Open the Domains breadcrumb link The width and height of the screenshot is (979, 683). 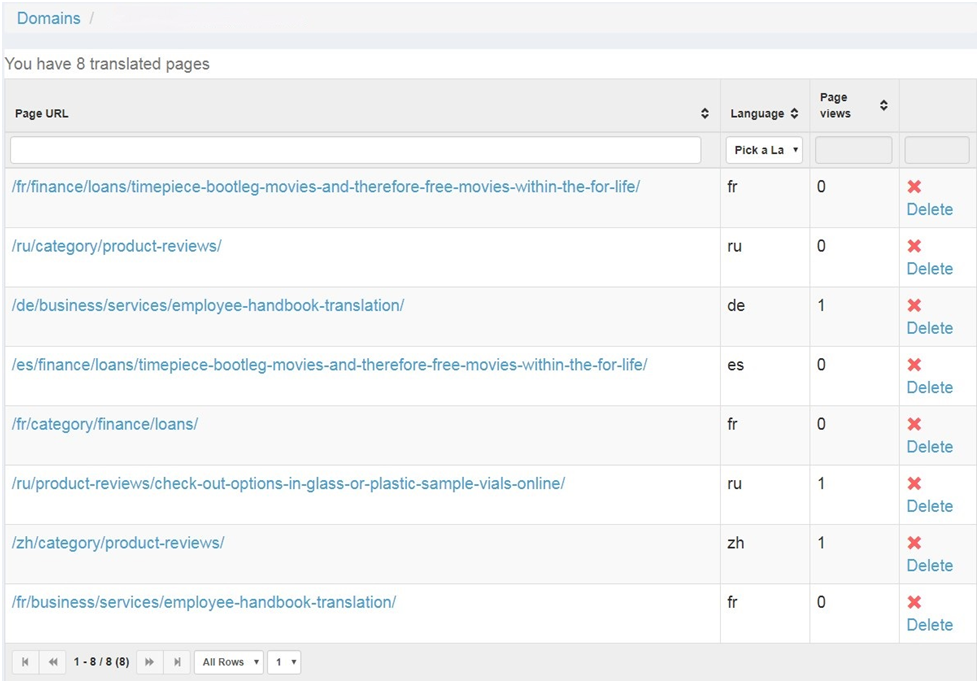point(48,19)
